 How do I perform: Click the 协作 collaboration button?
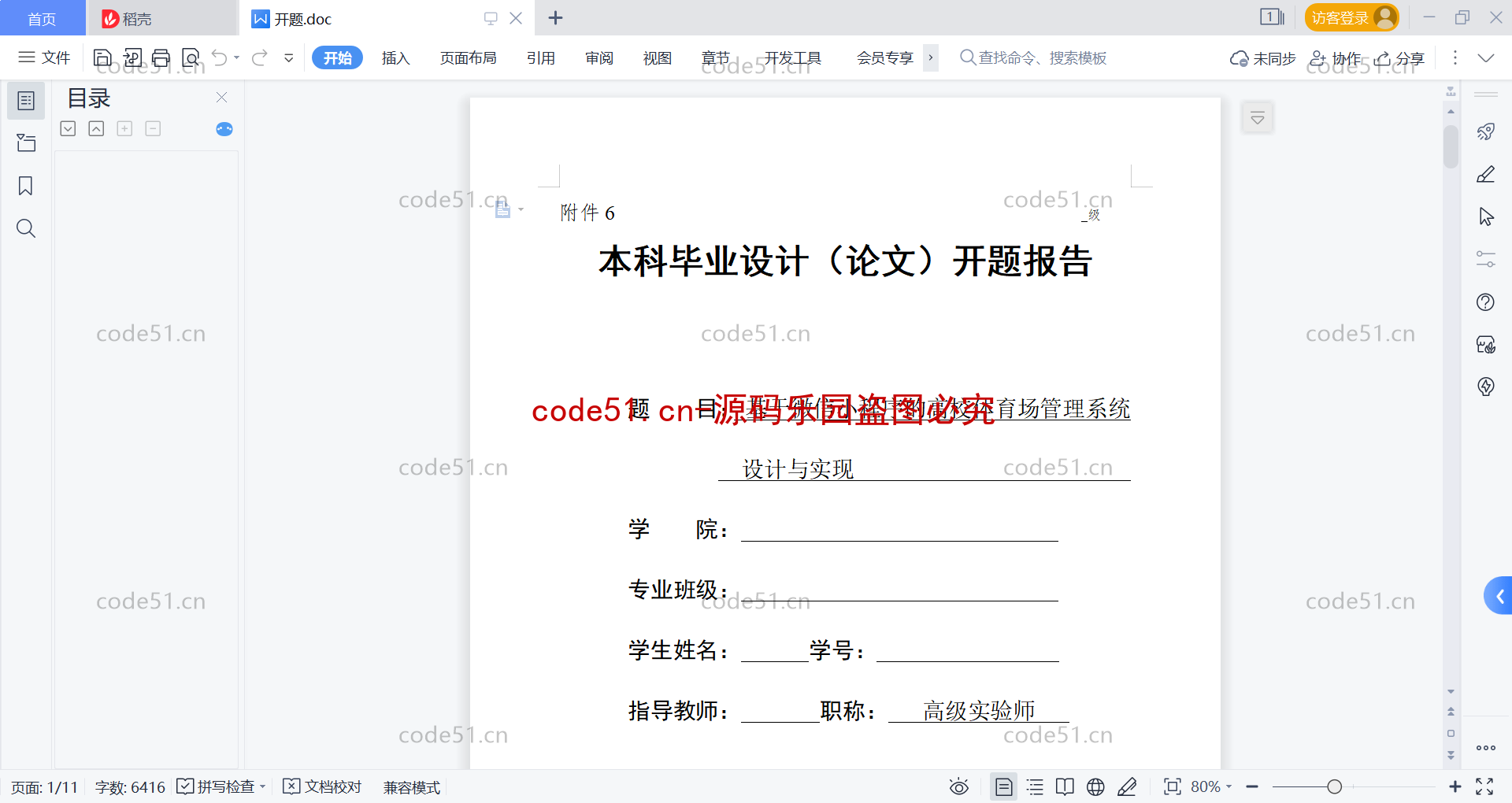coord(1335,58)
